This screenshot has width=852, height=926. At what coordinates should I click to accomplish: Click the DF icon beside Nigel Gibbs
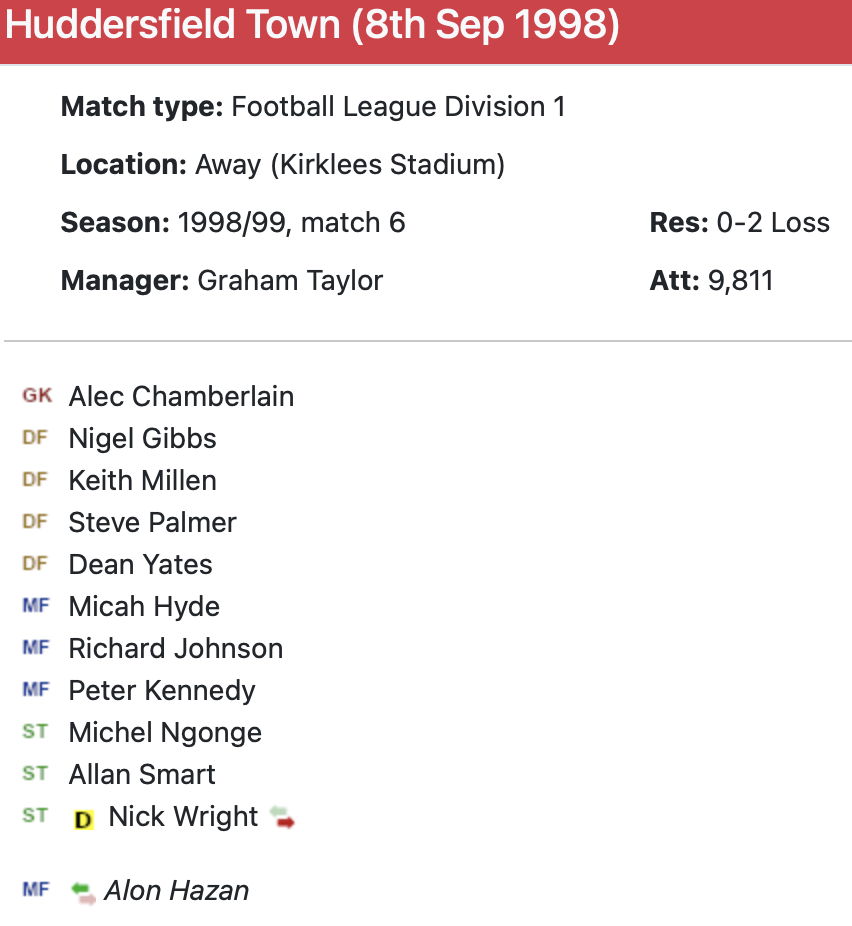(35, 438)
